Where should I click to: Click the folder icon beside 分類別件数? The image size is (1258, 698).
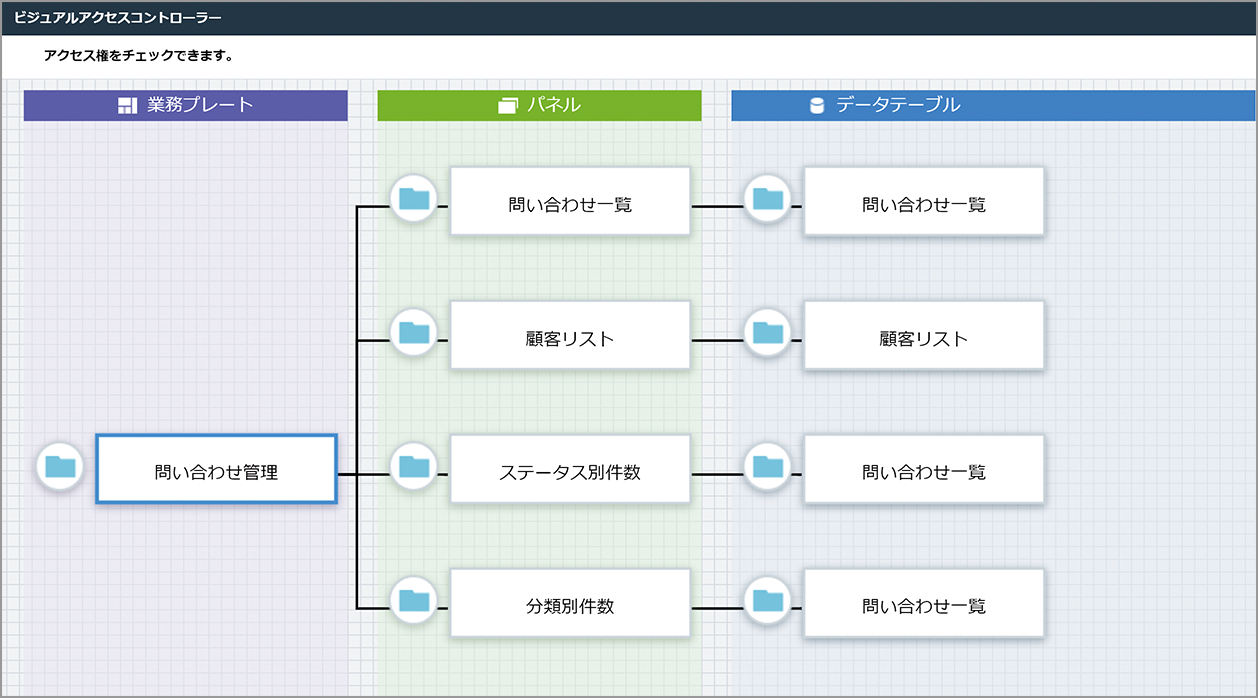coord(414,602)
